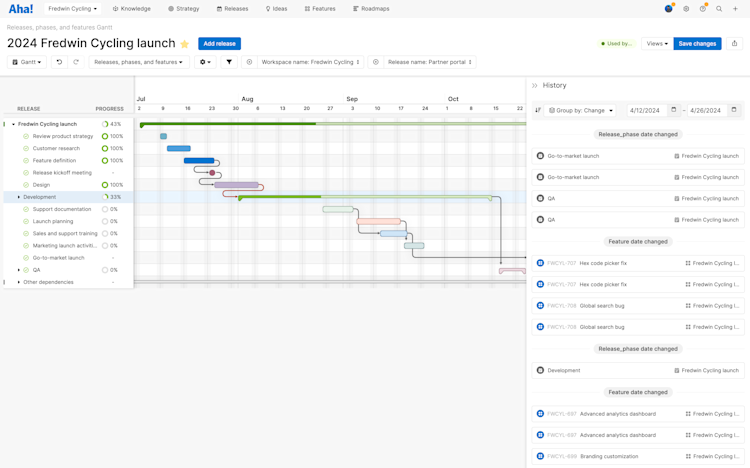This screenshot has height=468, width=750.
Task: Click the plus add icon in top bar
Action: 735,9
